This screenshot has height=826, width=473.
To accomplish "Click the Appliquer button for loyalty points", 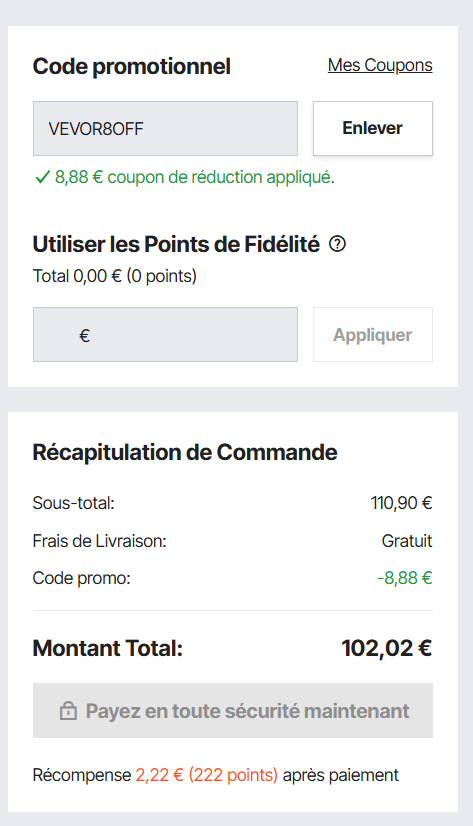I will tap(373, 335).
